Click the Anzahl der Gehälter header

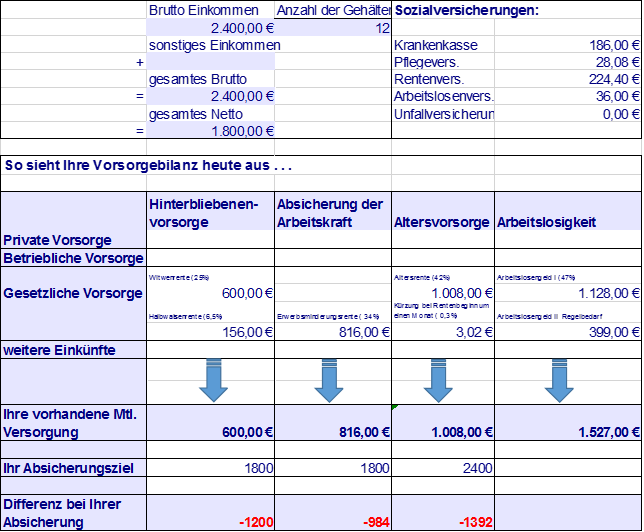coord(334,10)
